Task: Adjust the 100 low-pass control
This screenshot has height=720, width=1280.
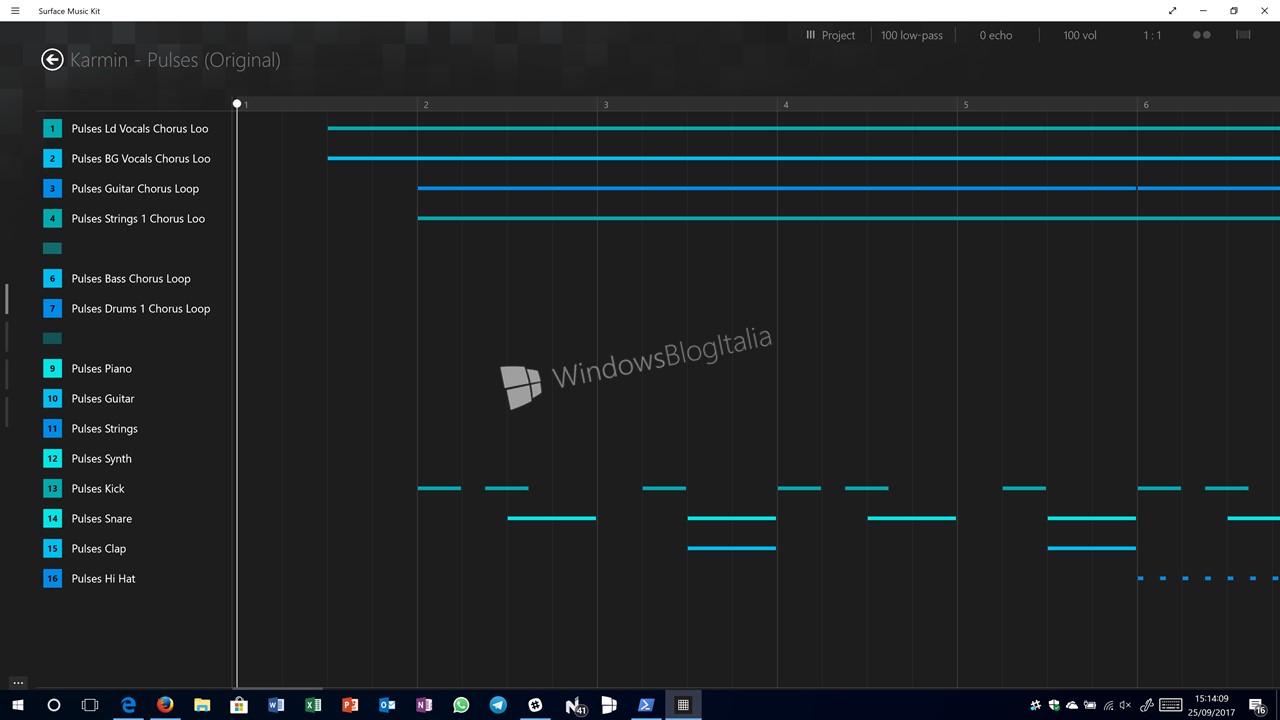Action: click(x=911, y=35)
